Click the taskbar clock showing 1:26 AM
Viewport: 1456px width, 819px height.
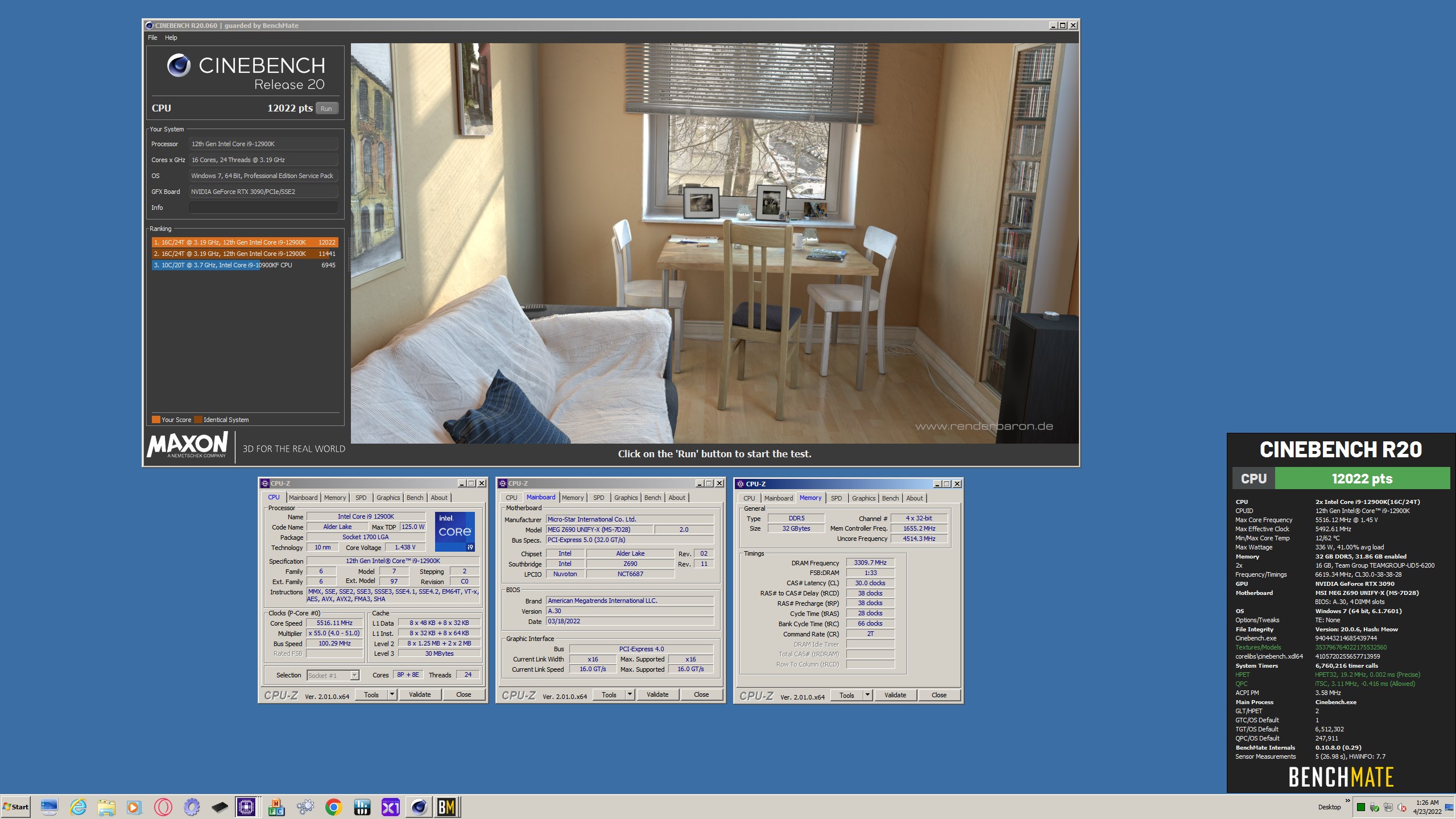tap(1427, 807)
